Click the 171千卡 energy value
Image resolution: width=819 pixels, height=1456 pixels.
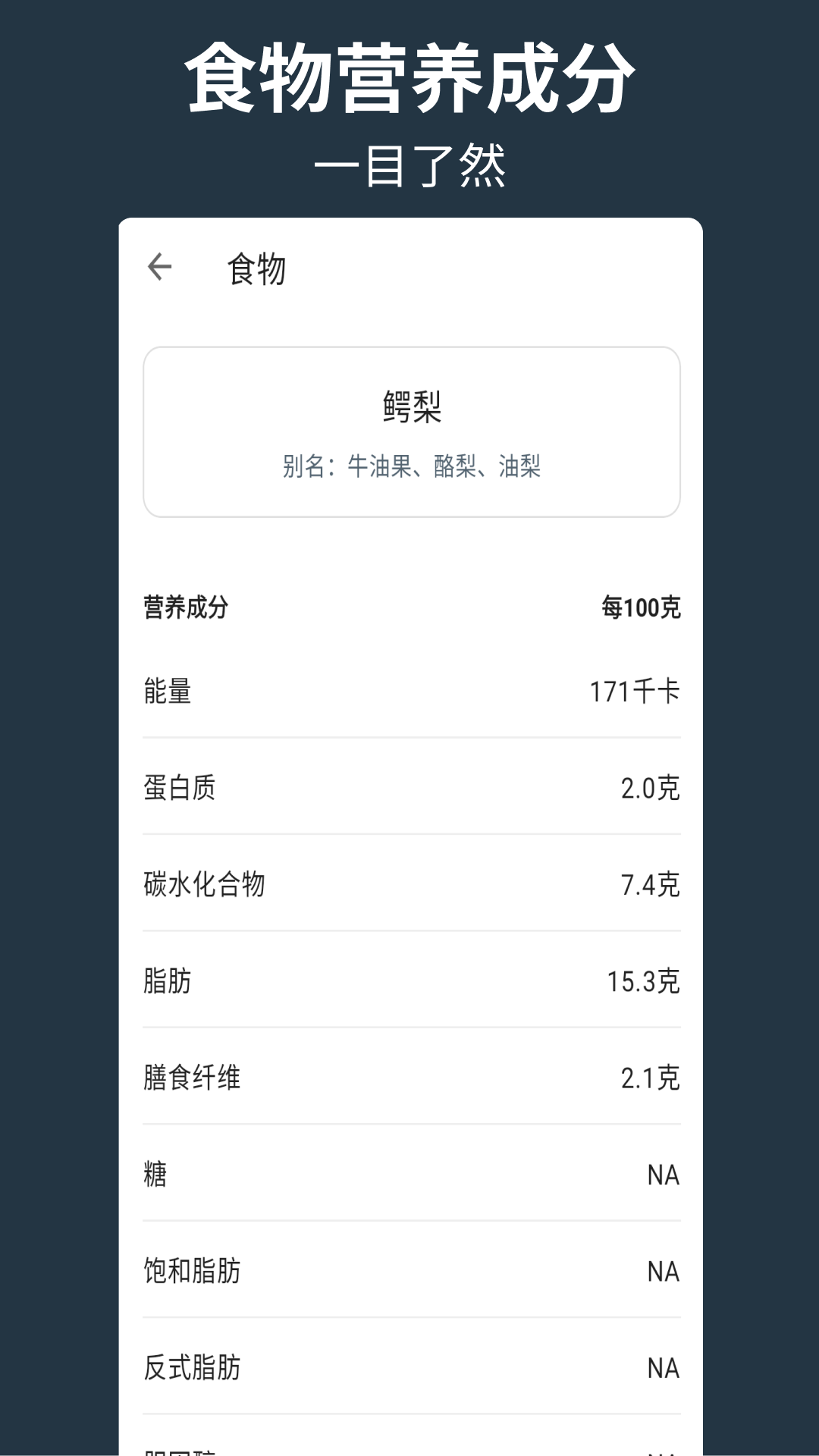[635, 692]
